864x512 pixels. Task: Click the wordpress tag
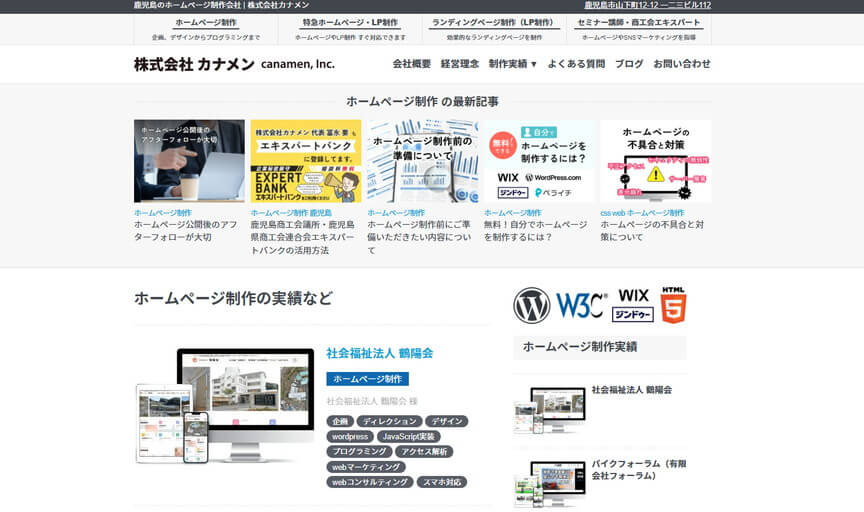[350, 436]
